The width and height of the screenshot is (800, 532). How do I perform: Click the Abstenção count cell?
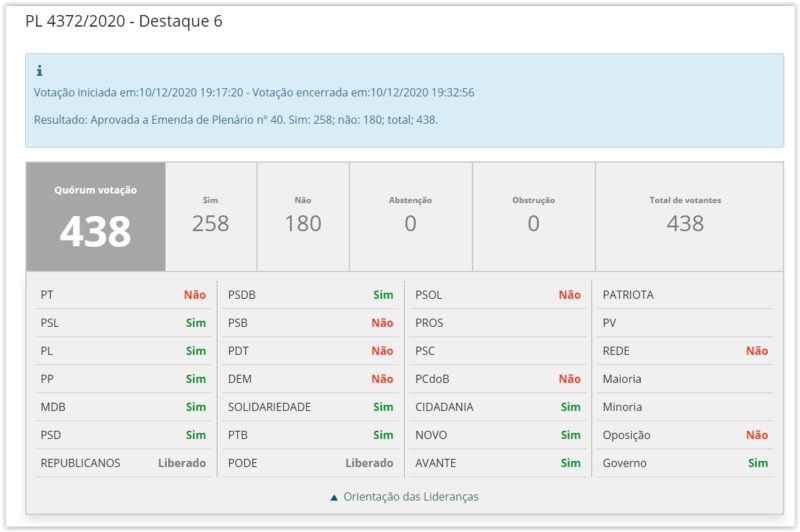pyautogui.click(x=410, y=217)
